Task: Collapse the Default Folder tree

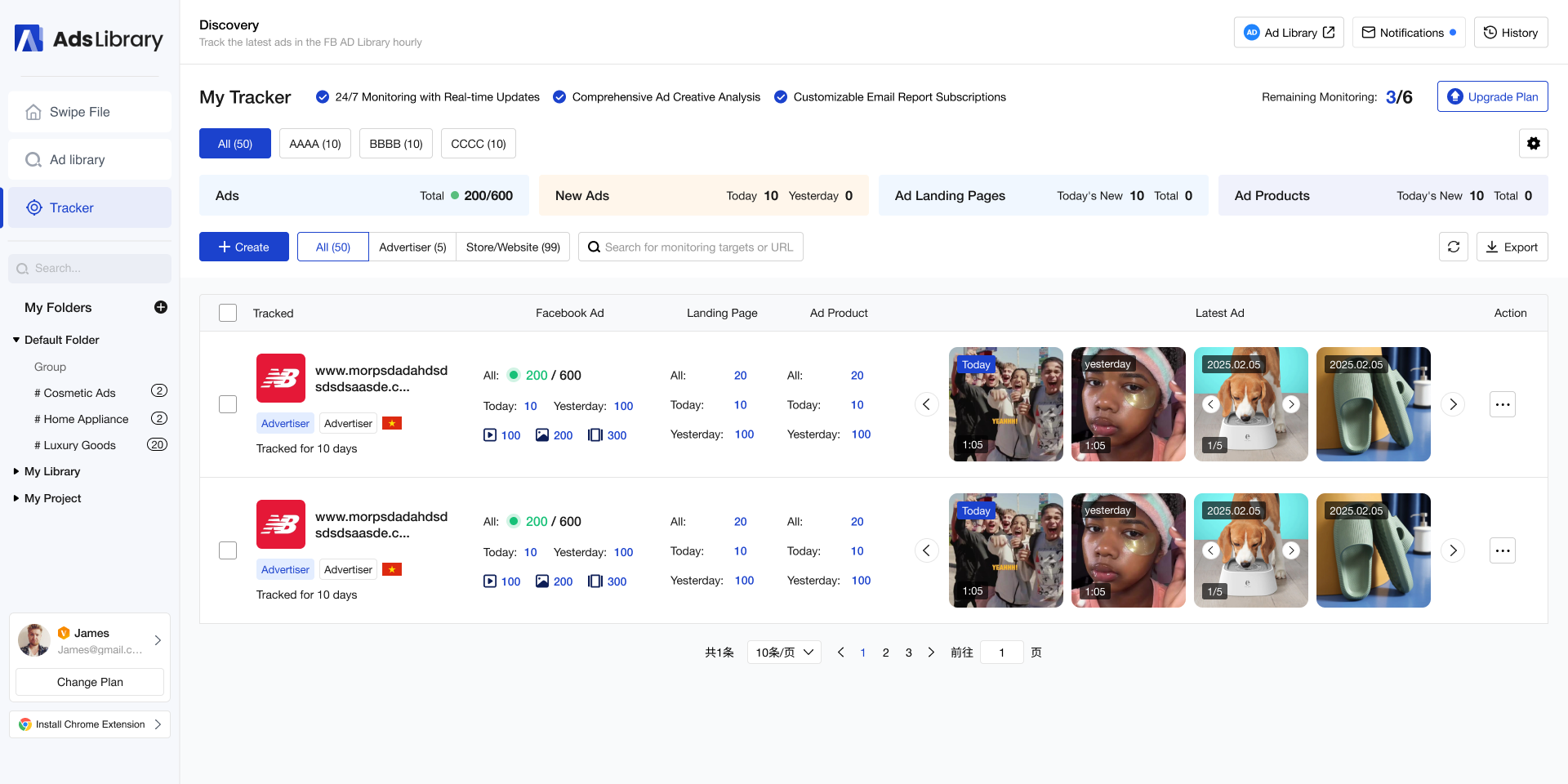Action: 16,340
